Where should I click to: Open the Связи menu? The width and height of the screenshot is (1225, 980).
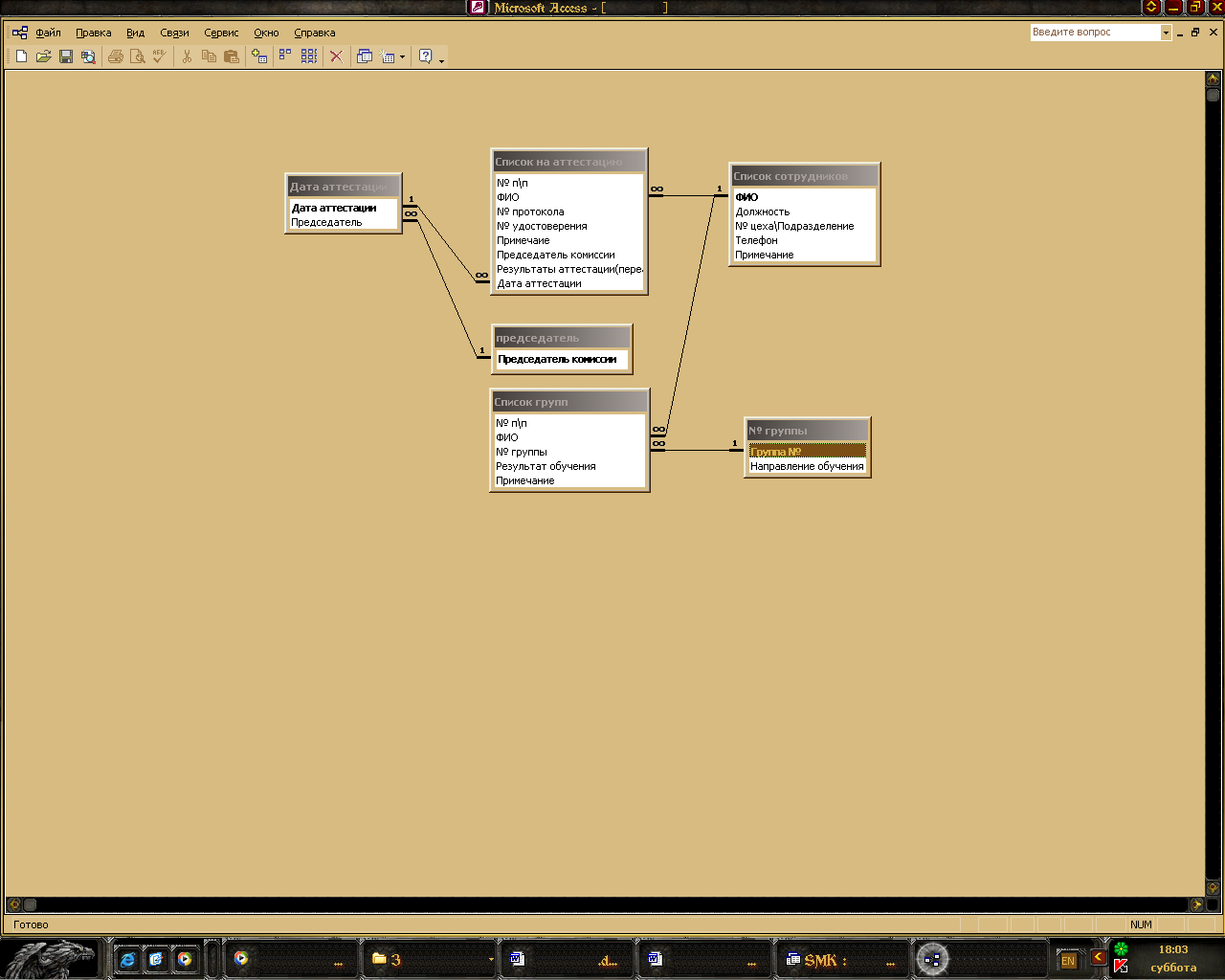[174, 33]
